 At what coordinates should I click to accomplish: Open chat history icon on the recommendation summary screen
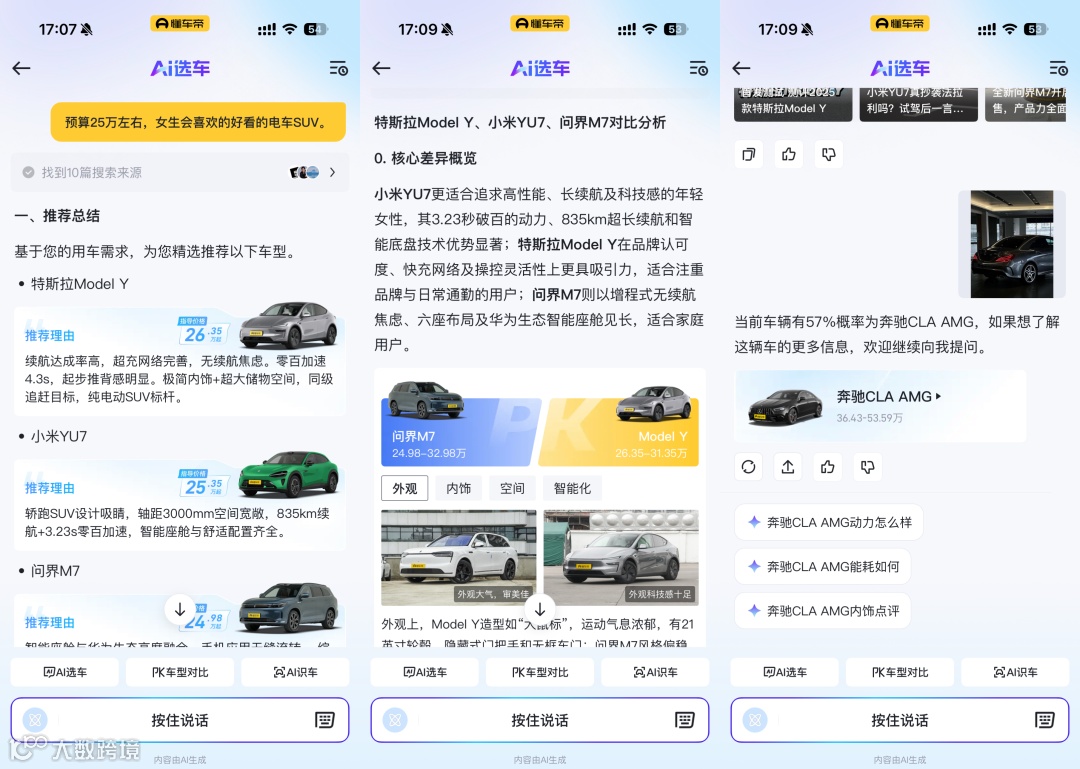[x=338, y=68]
